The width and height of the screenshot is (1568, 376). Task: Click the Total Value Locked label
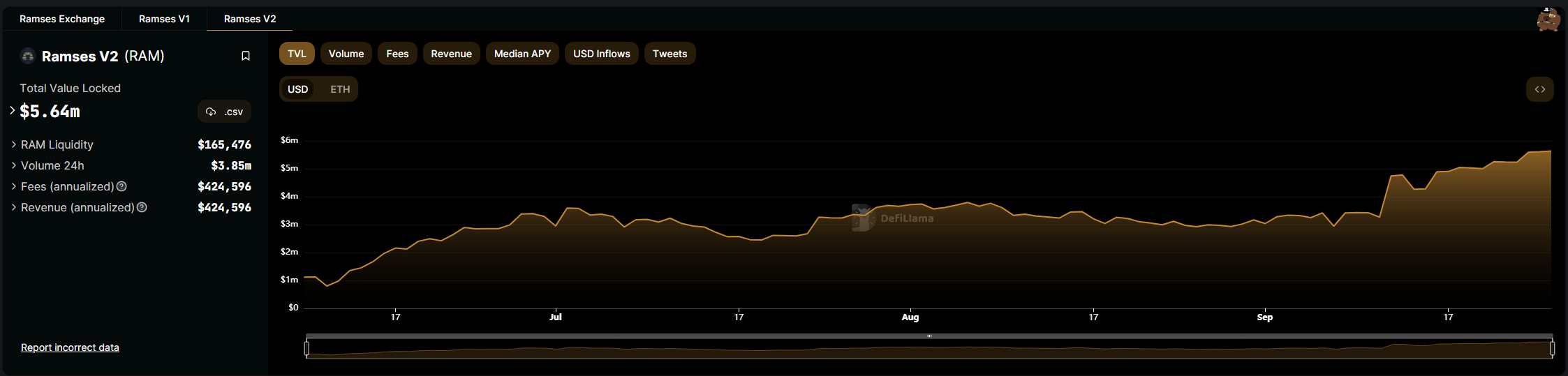click(70, 88)
